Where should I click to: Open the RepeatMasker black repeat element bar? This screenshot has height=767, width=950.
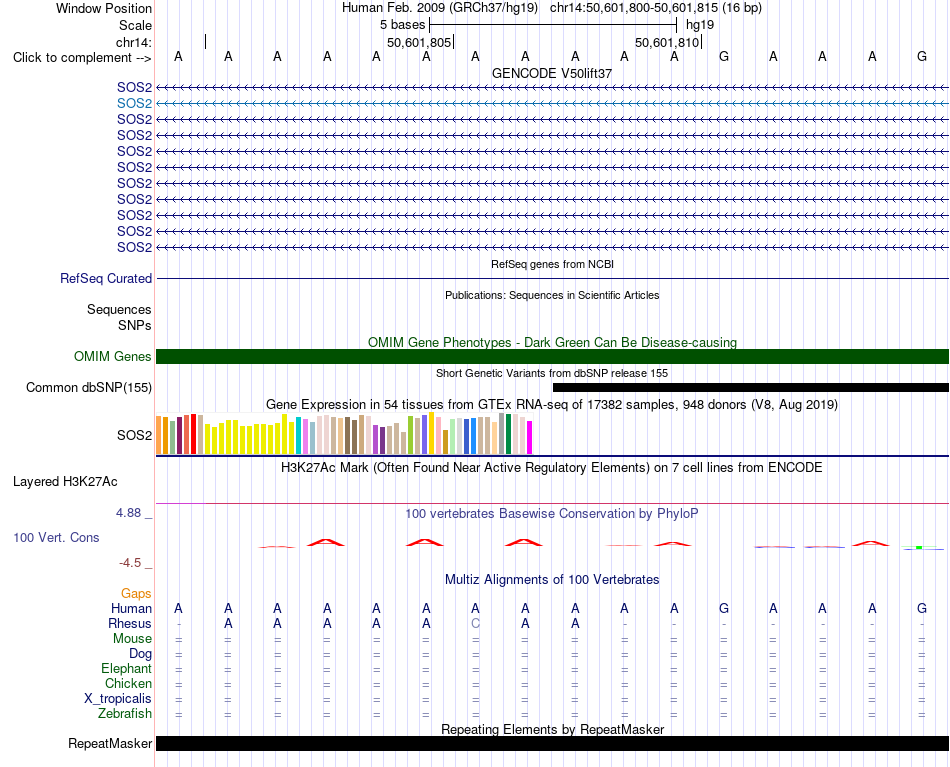pyautogui.click(x=552, y=743)
